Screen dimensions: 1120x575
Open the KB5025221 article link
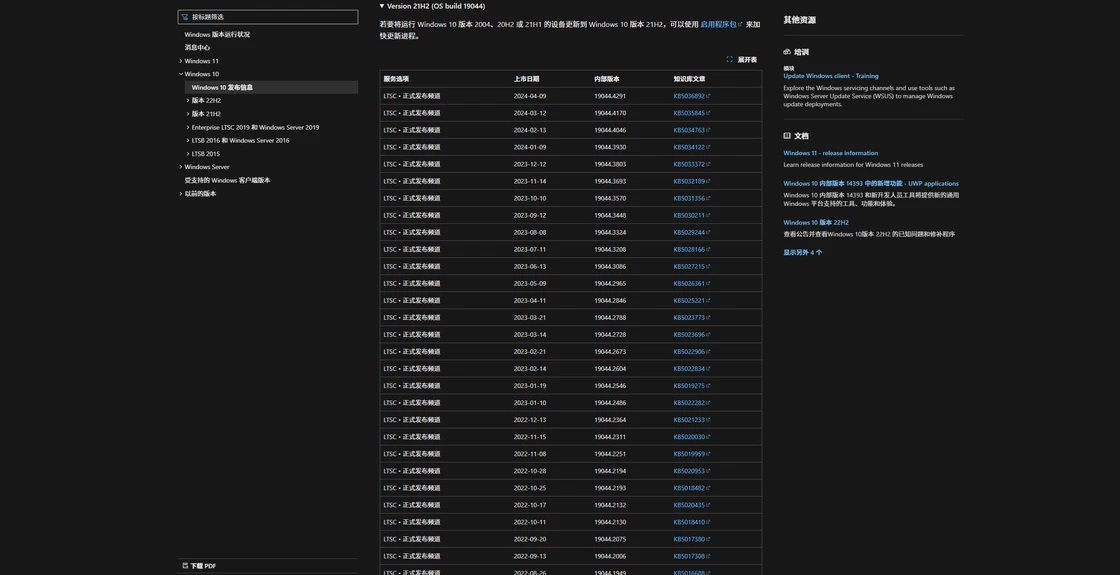point(691,301)
